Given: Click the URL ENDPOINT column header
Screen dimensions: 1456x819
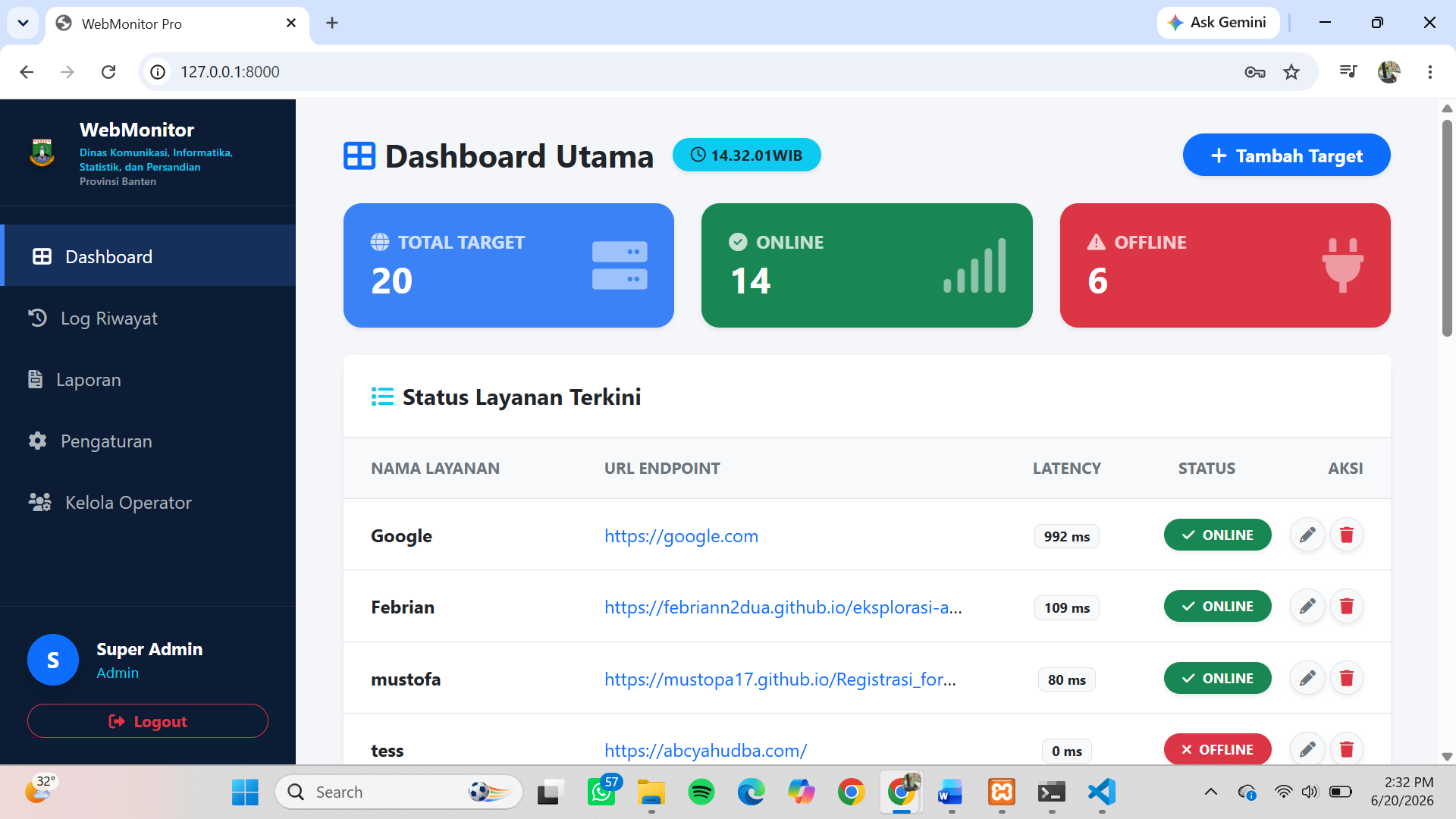Looking at the screenshot, I should click(x=662, y=469).
